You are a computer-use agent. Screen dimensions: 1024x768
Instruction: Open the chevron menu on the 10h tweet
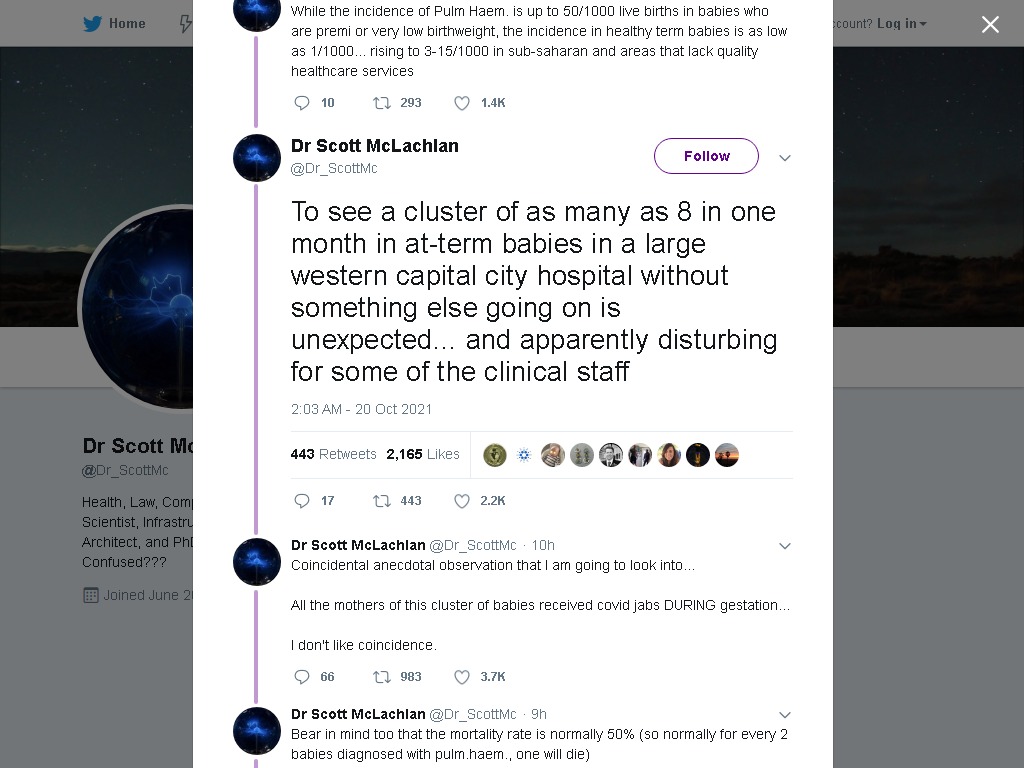785,546
